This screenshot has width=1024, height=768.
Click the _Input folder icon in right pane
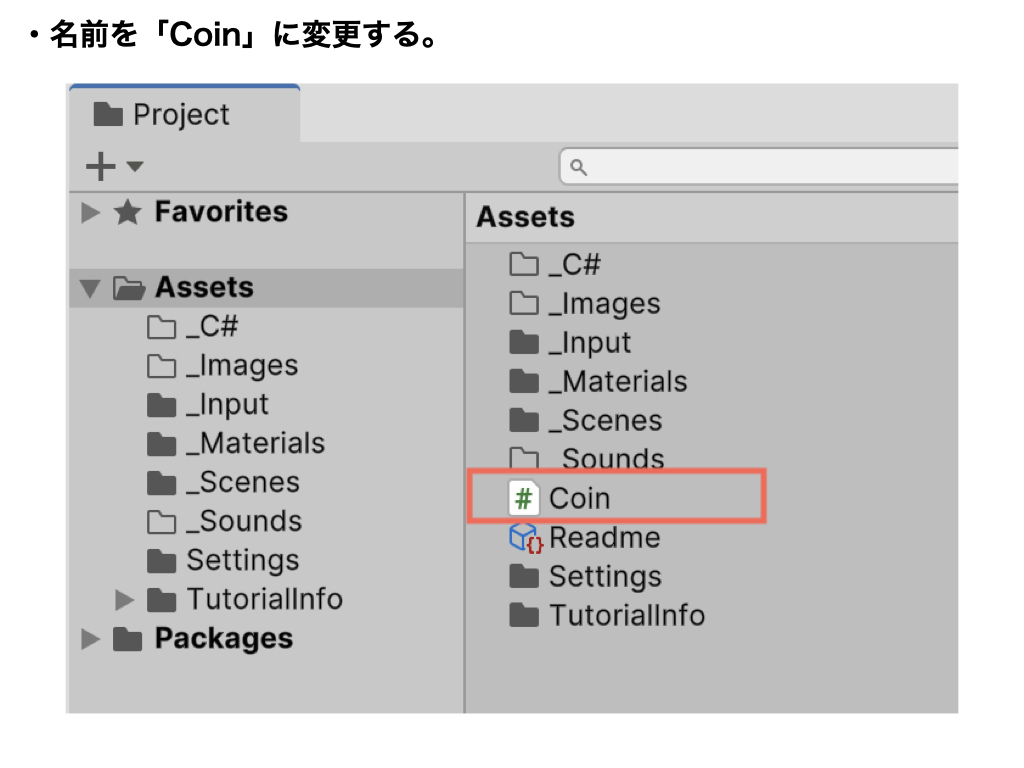(x=524, y=343)
